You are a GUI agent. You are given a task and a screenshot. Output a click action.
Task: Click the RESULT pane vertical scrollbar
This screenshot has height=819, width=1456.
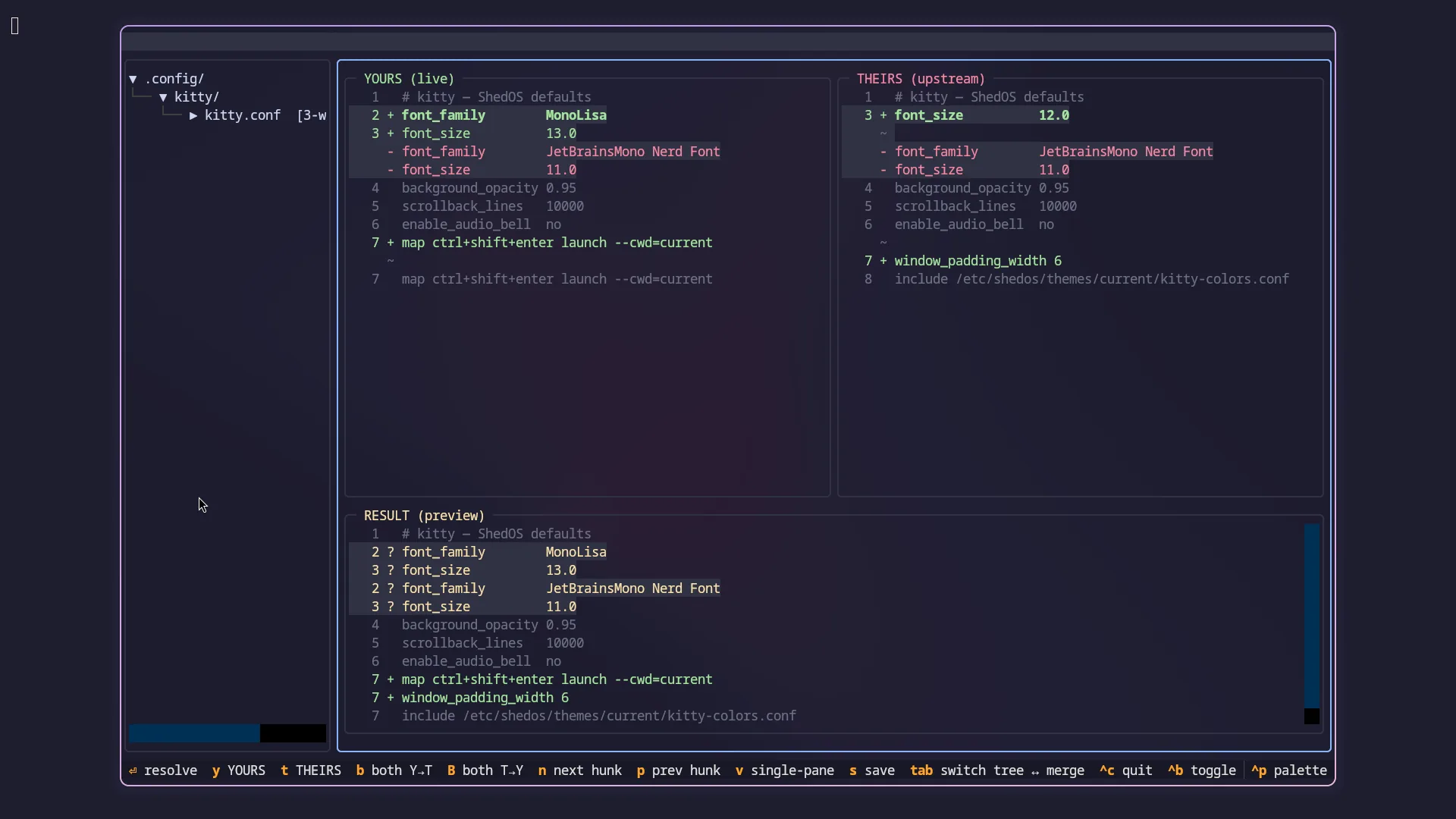(x=1312, y=624)
